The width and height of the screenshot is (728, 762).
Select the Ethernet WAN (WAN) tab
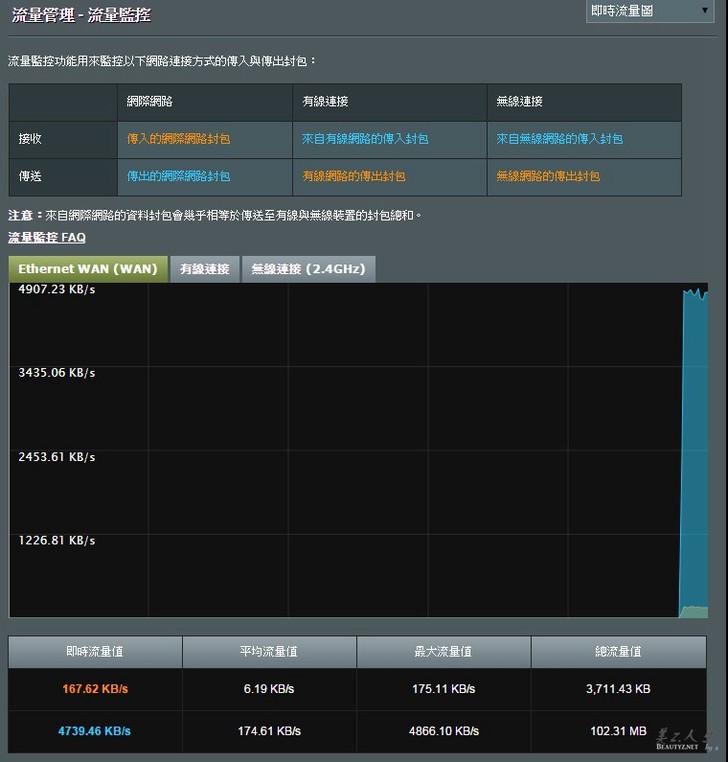coord(88,269)
